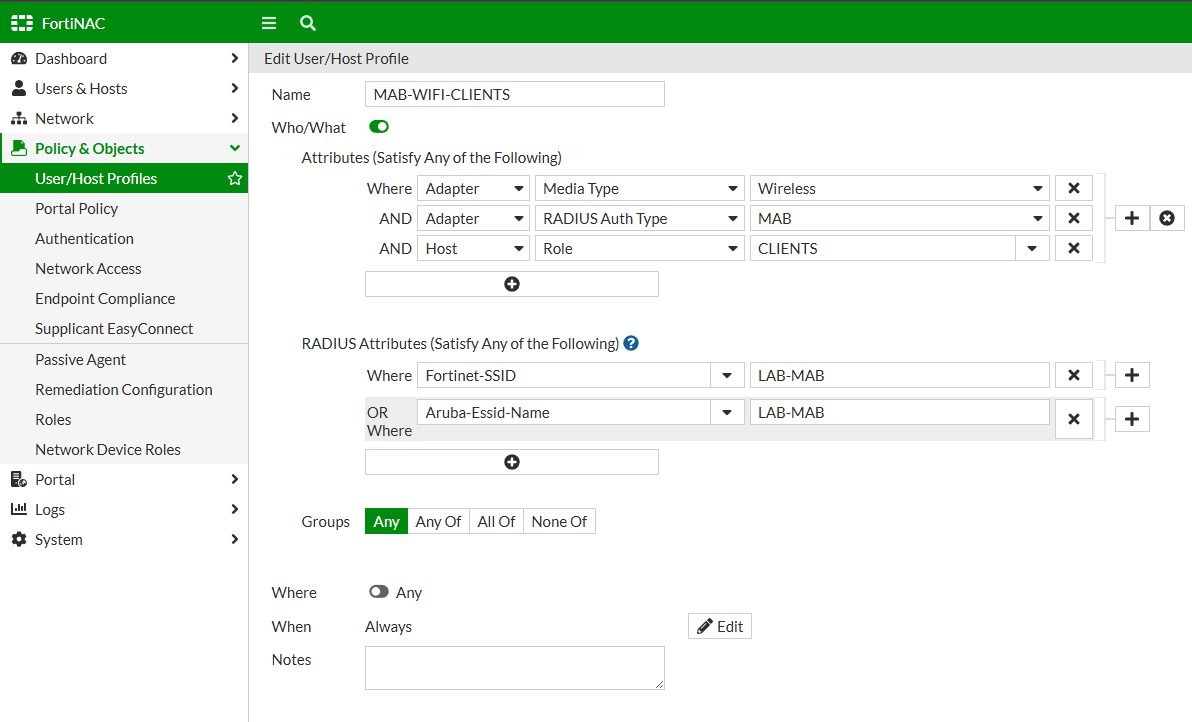Remove the Fortinet-SSID RADIUS row
Screen dimensions: 1192x722
[1073, 375]
